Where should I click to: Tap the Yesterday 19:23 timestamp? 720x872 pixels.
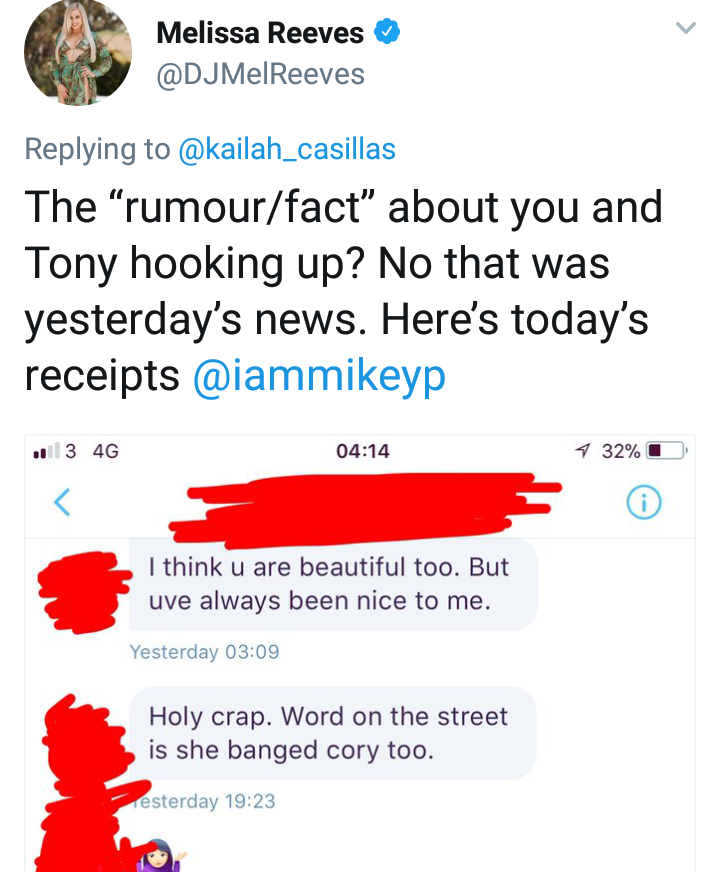(202, 801)
